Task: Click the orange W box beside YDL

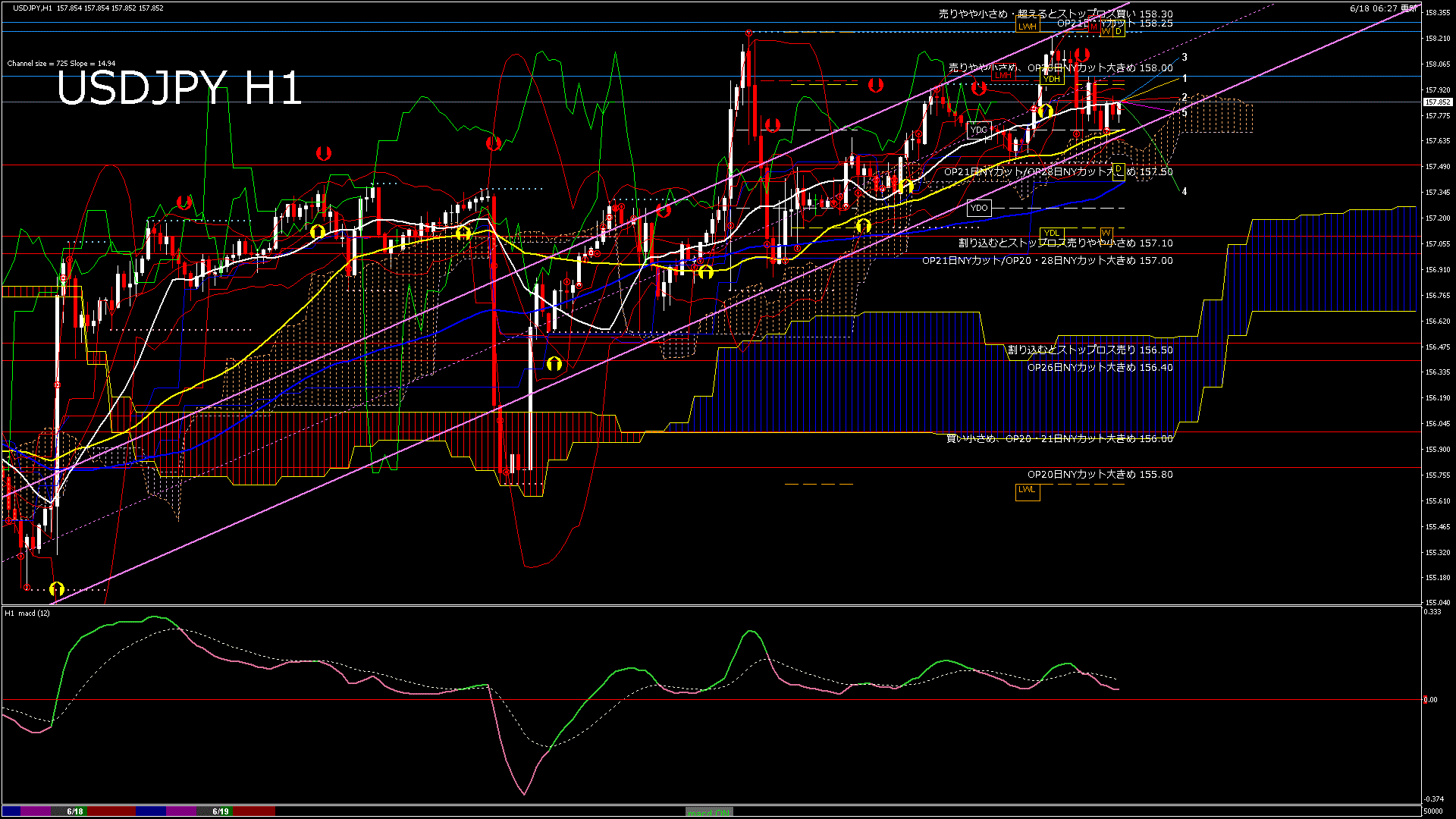Action: [1106, 233]
